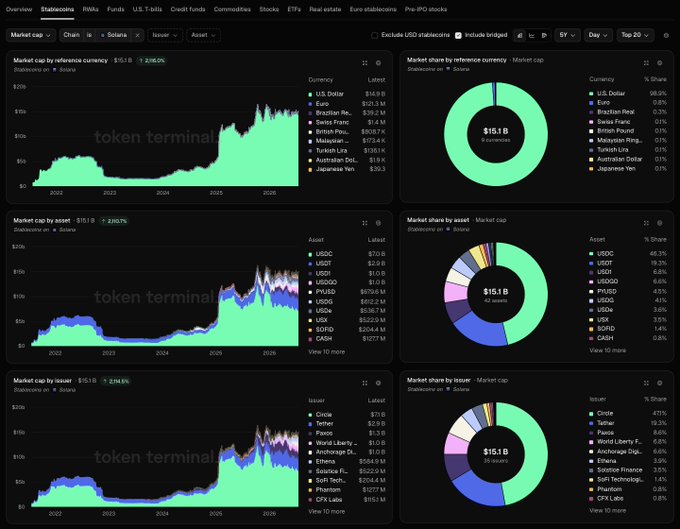Expand the Market share by issuer chart
680x529 pixels.
coord(646,383)
